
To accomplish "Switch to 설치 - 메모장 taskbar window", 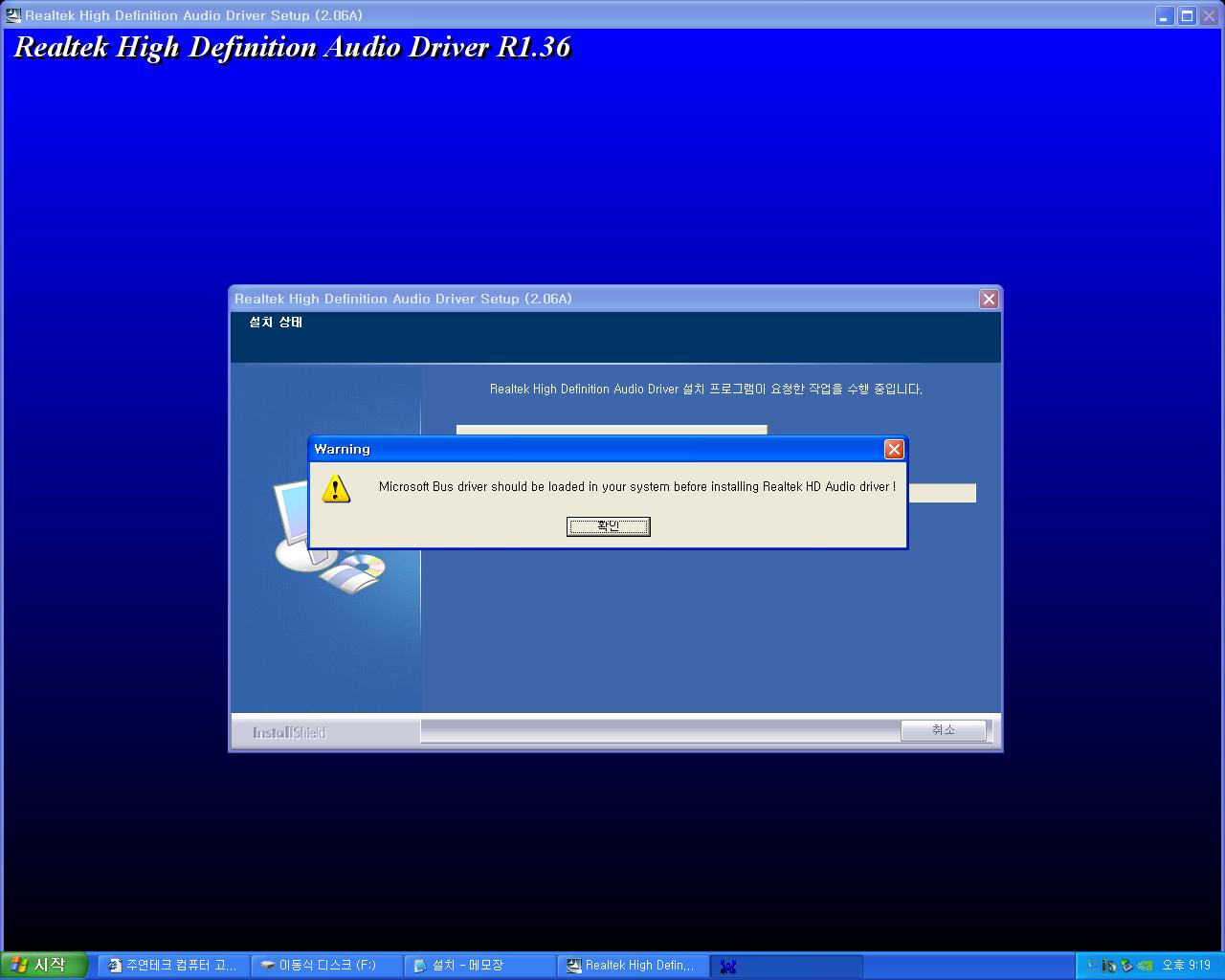I will tap(479, 966).
